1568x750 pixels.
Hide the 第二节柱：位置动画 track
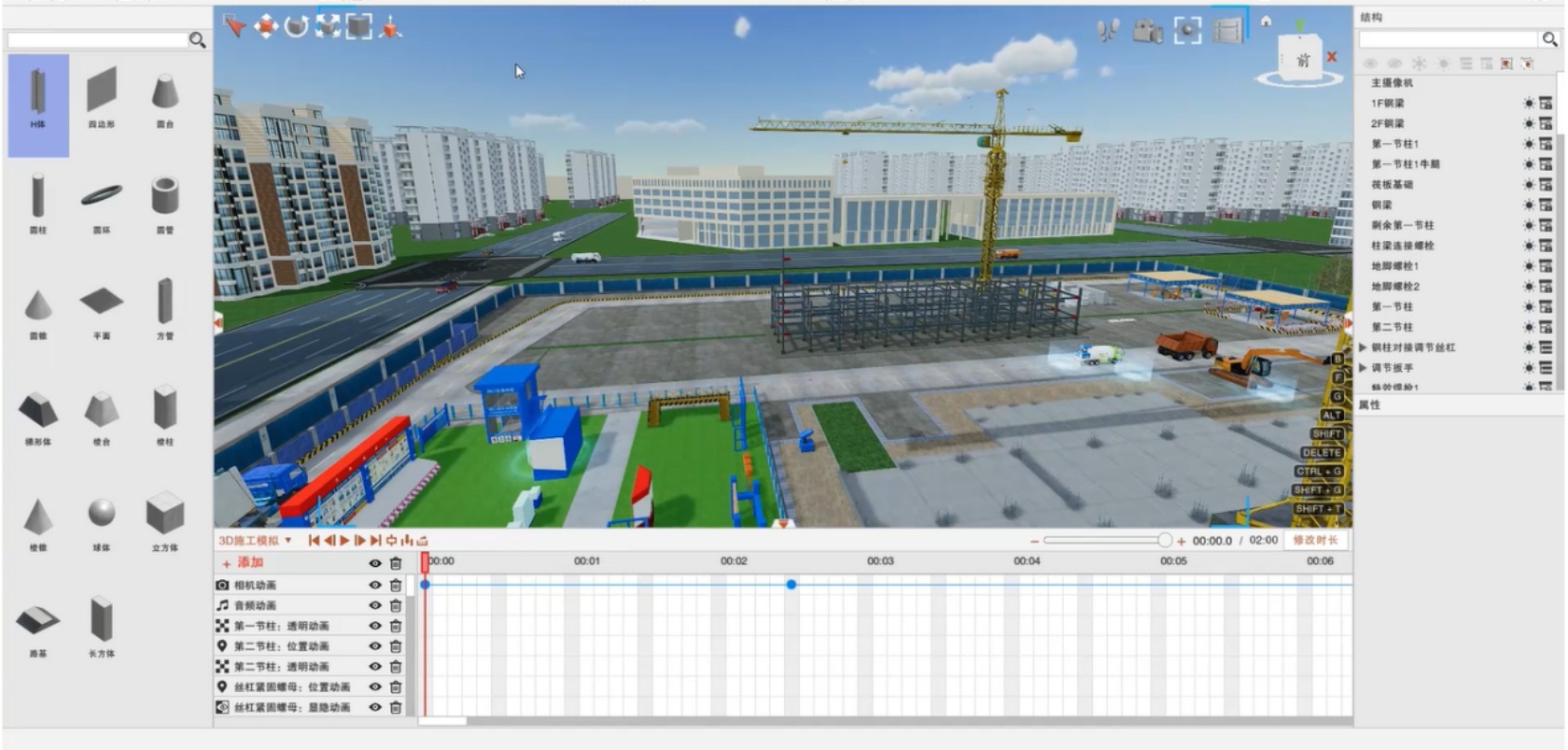coord(375,647)
